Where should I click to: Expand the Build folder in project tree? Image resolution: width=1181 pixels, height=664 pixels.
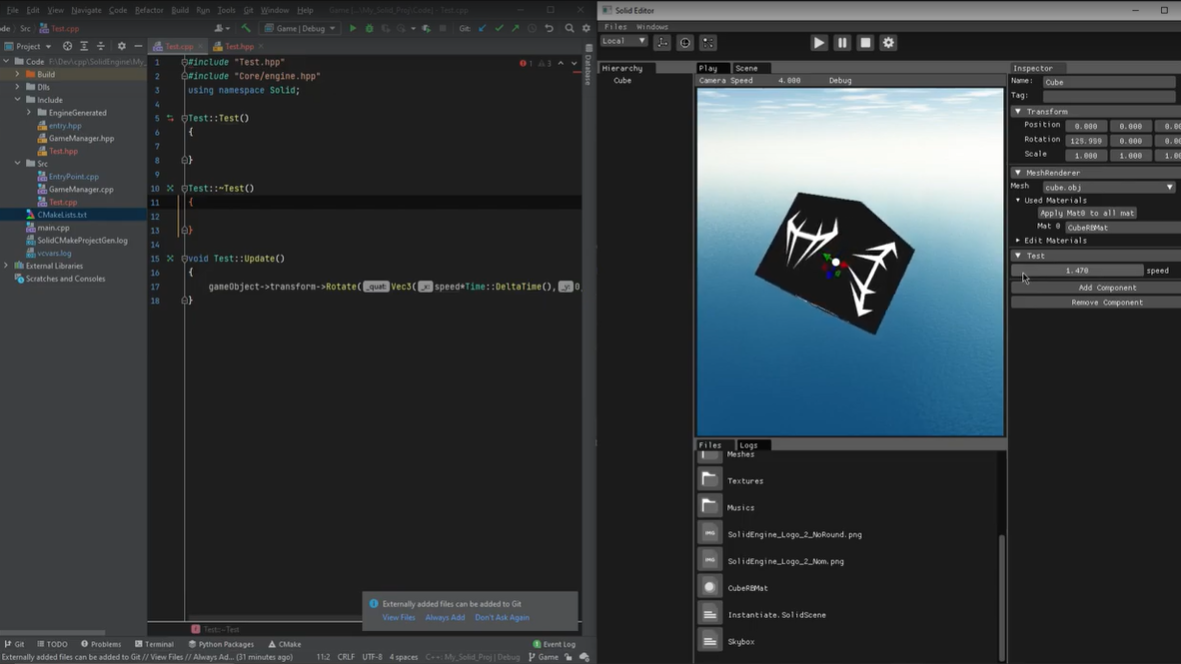coord(17,75)
